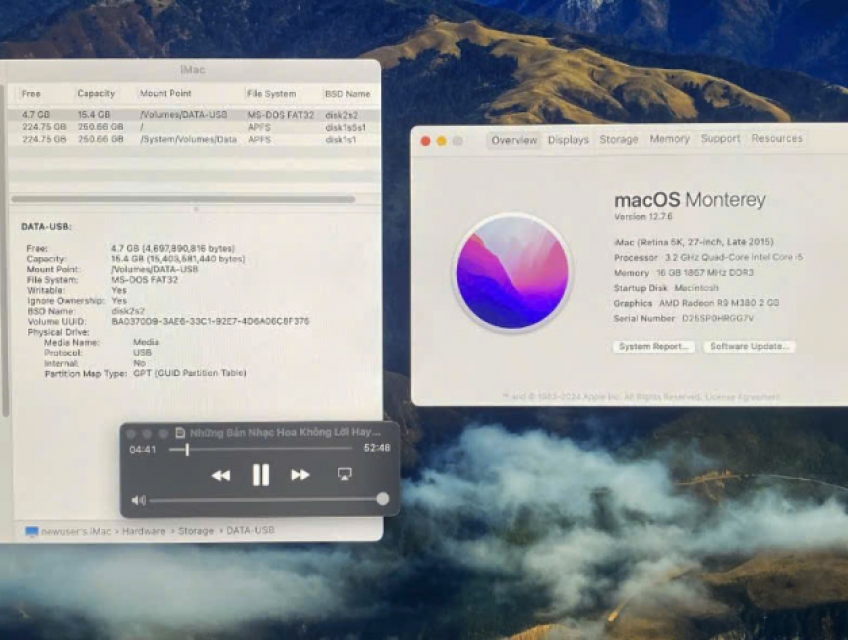Image resolution: width=848 pixels, height=640 pixels.
Task: Go to the Support tab
Action: point(720,140)
